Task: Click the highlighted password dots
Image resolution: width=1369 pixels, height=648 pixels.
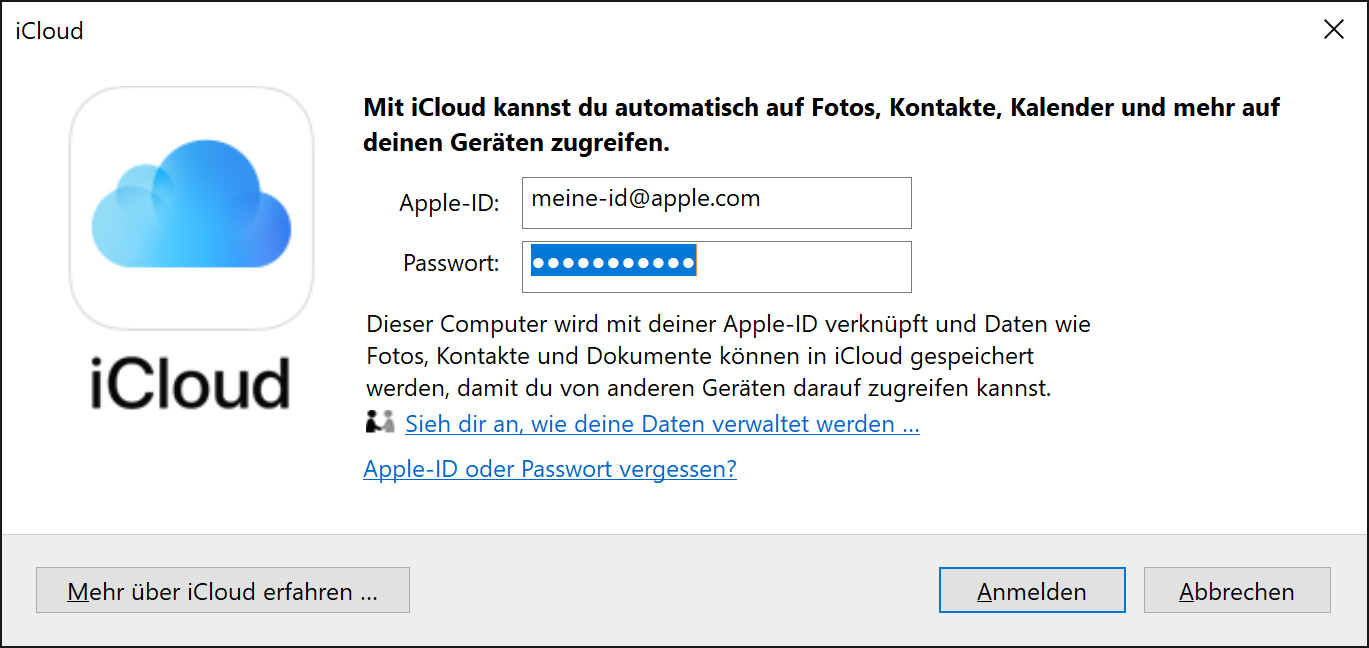Action: pyautogui.click(x=613, y=263)
